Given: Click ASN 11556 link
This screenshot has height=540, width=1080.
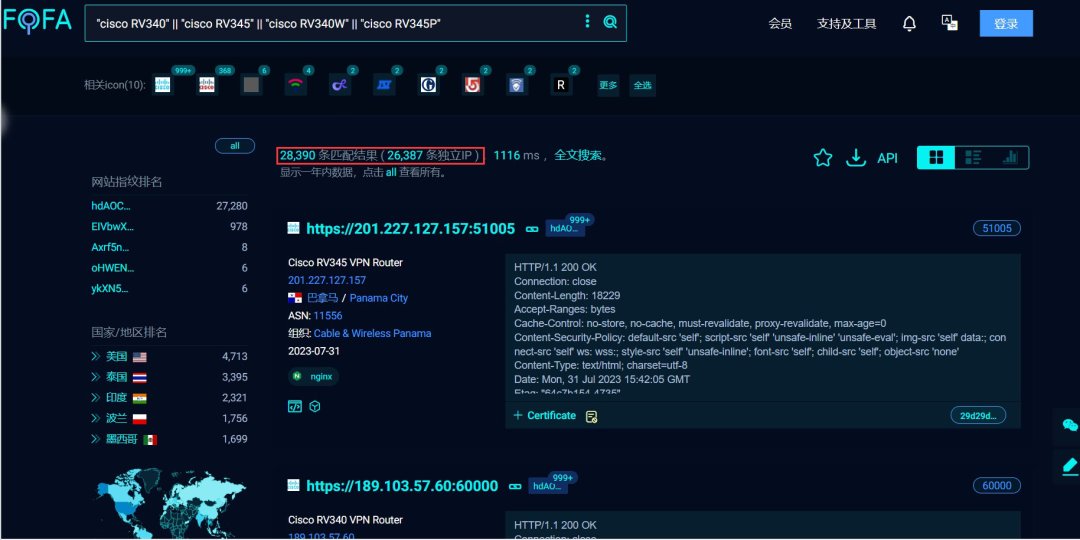Looking at the screenshot, I should click(328, 315).
